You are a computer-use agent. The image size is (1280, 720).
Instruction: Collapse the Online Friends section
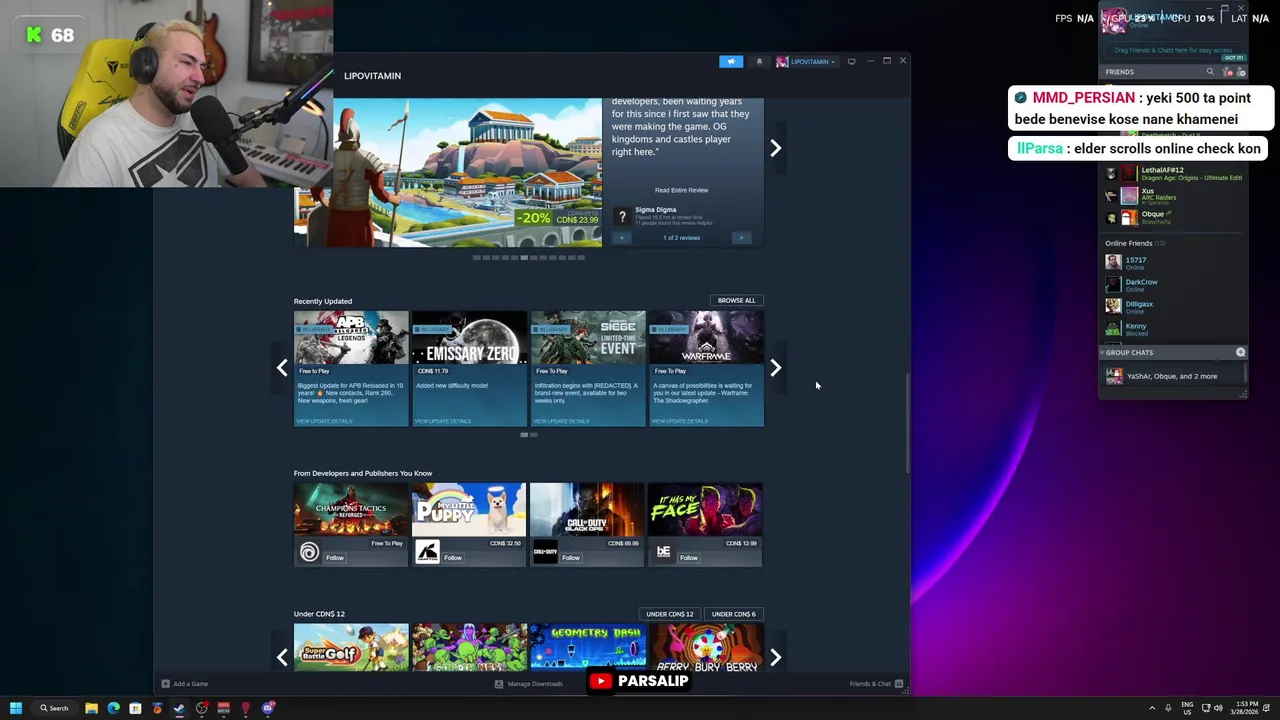[x=1134, y=243]
